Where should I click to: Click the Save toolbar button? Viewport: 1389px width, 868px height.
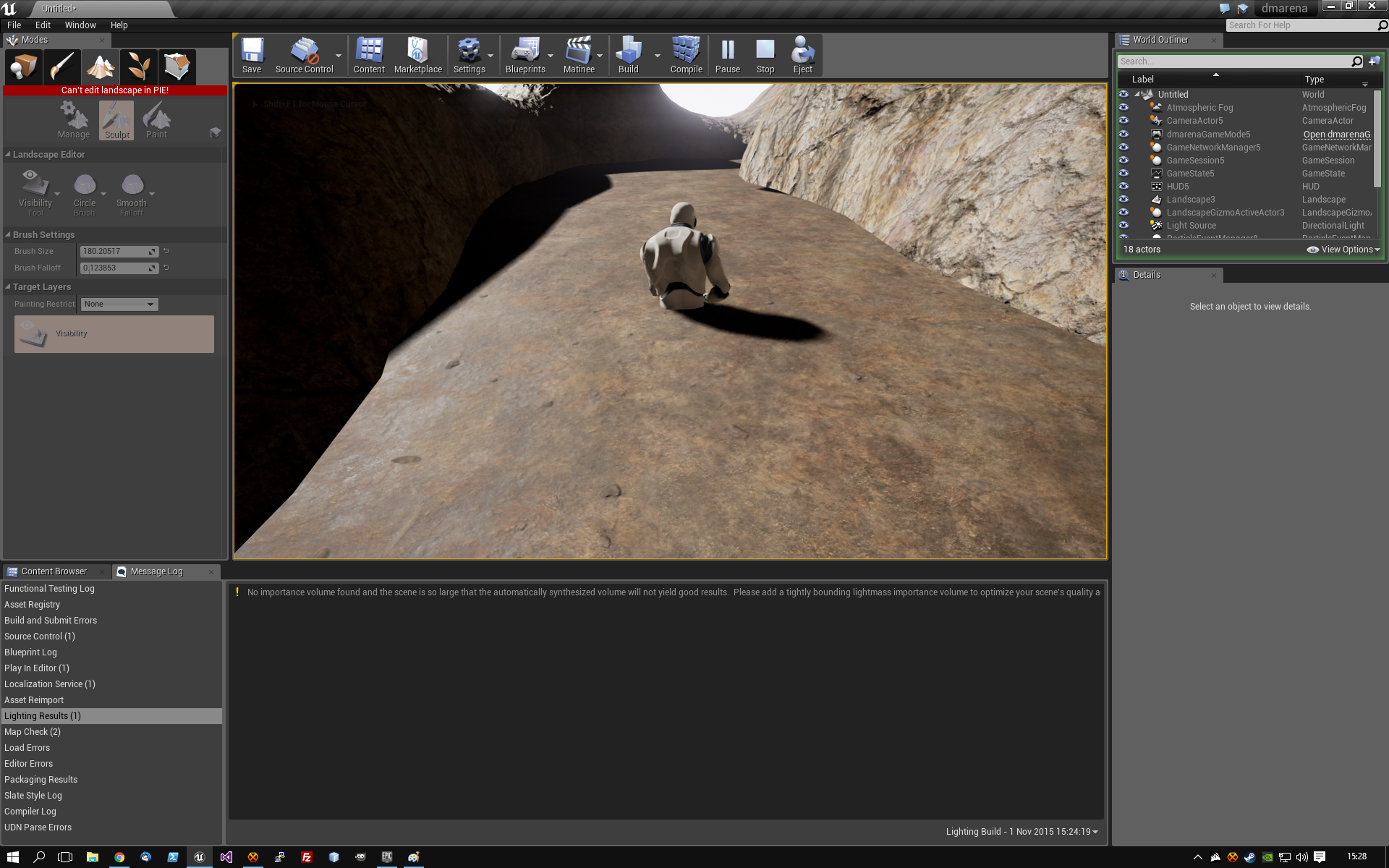click(252, 55)
